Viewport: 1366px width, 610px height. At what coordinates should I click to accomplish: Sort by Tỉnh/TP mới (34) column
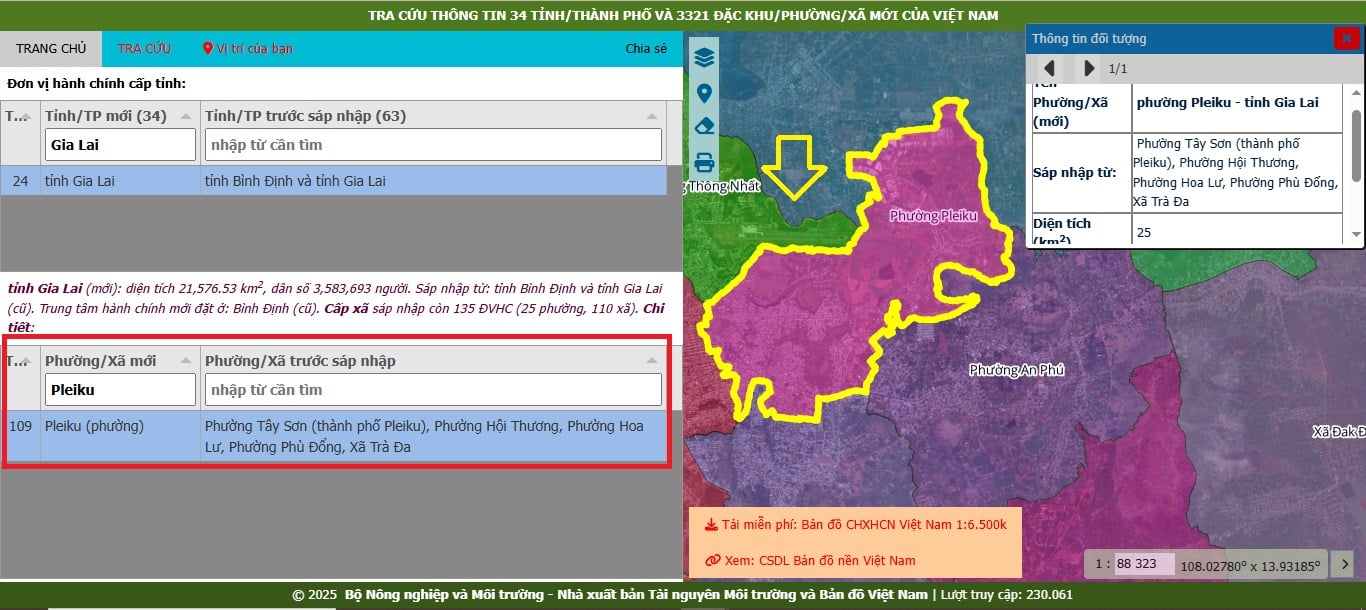tap(185, 116)
